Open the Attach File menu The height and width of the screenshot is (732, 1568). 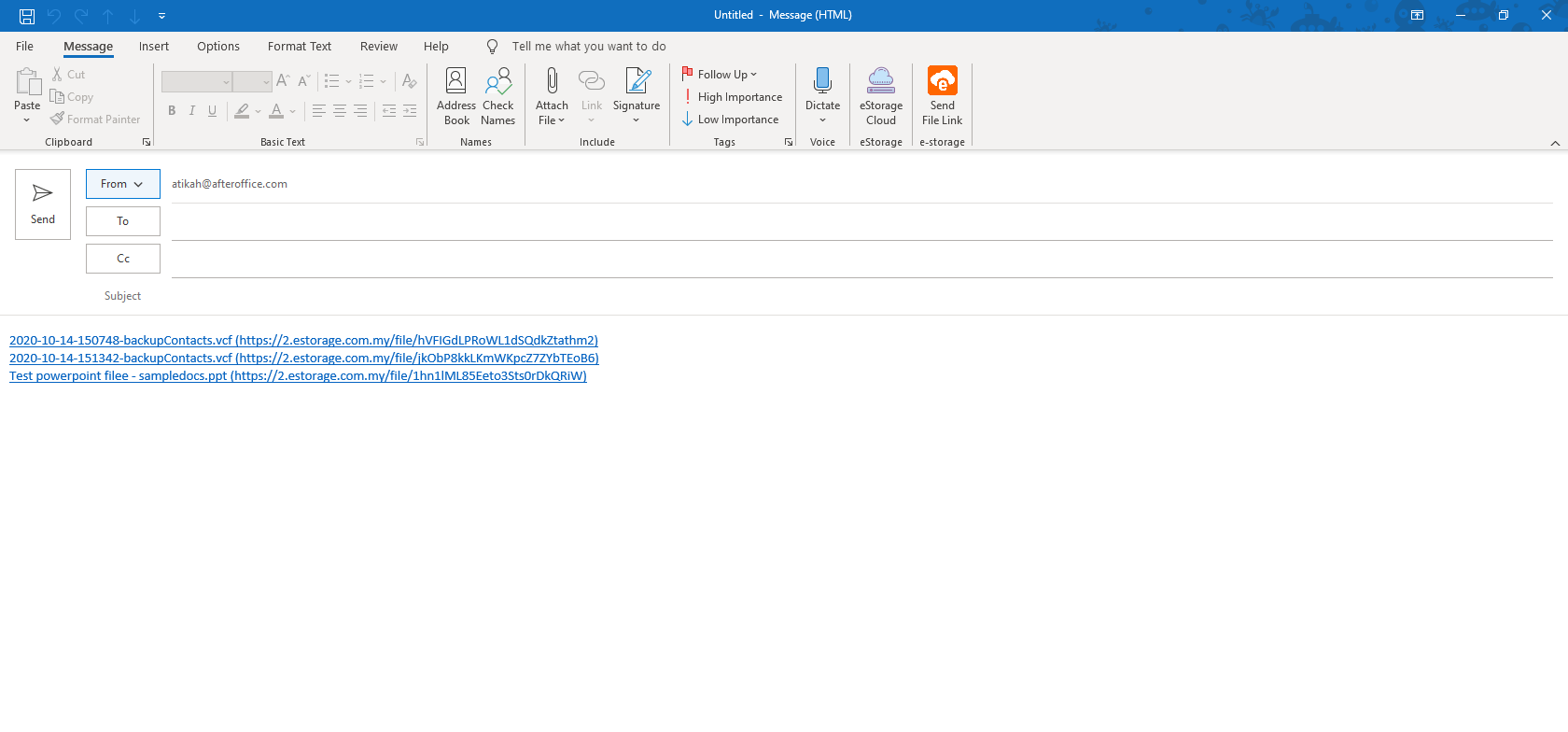[552, 95]
